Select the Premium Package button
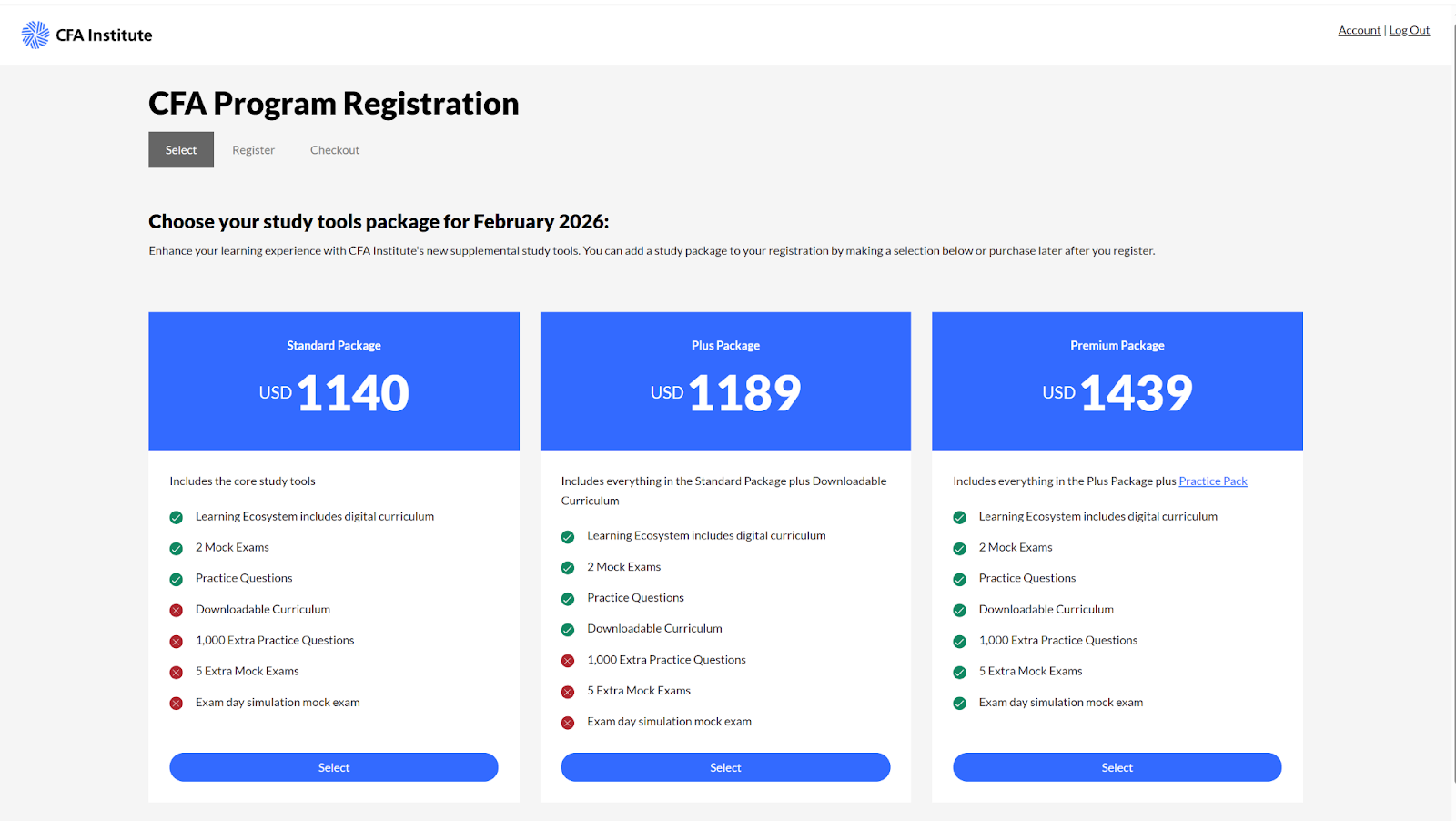The height and width of the screenshot is (821, 1456). (x=1117, y=767)
